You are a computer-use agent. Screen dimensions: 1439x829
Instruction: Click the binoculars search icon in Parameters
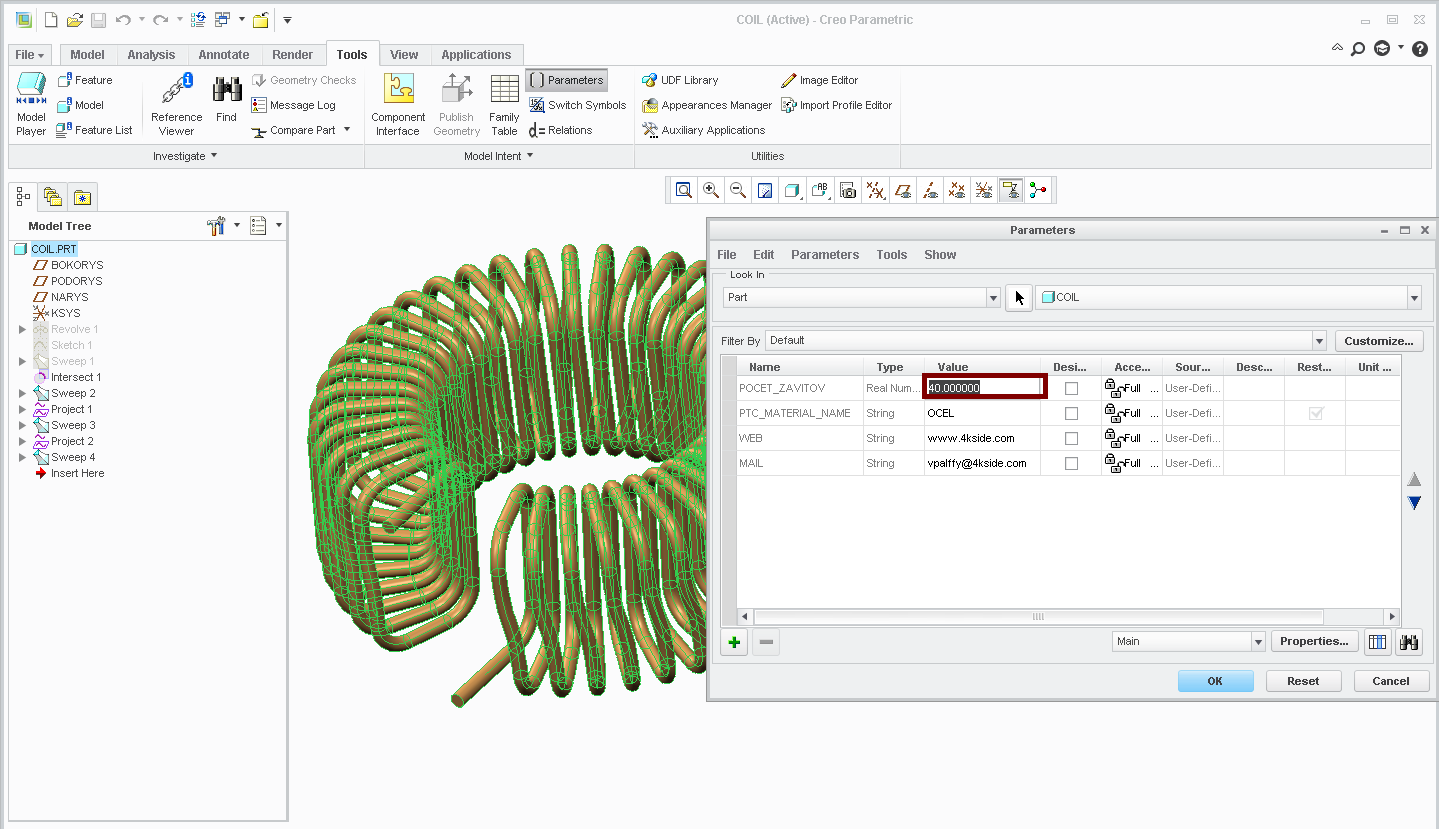(1410, 642)
